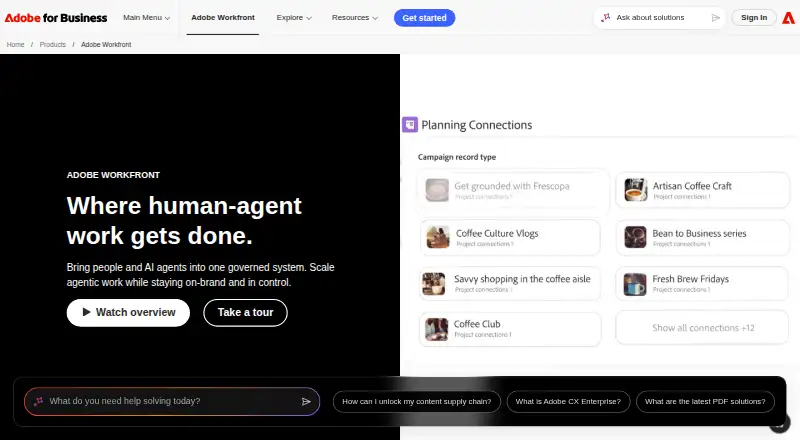Click the send arrow in the help prompt bar
The image size is (800, 440).
point(306,402)
